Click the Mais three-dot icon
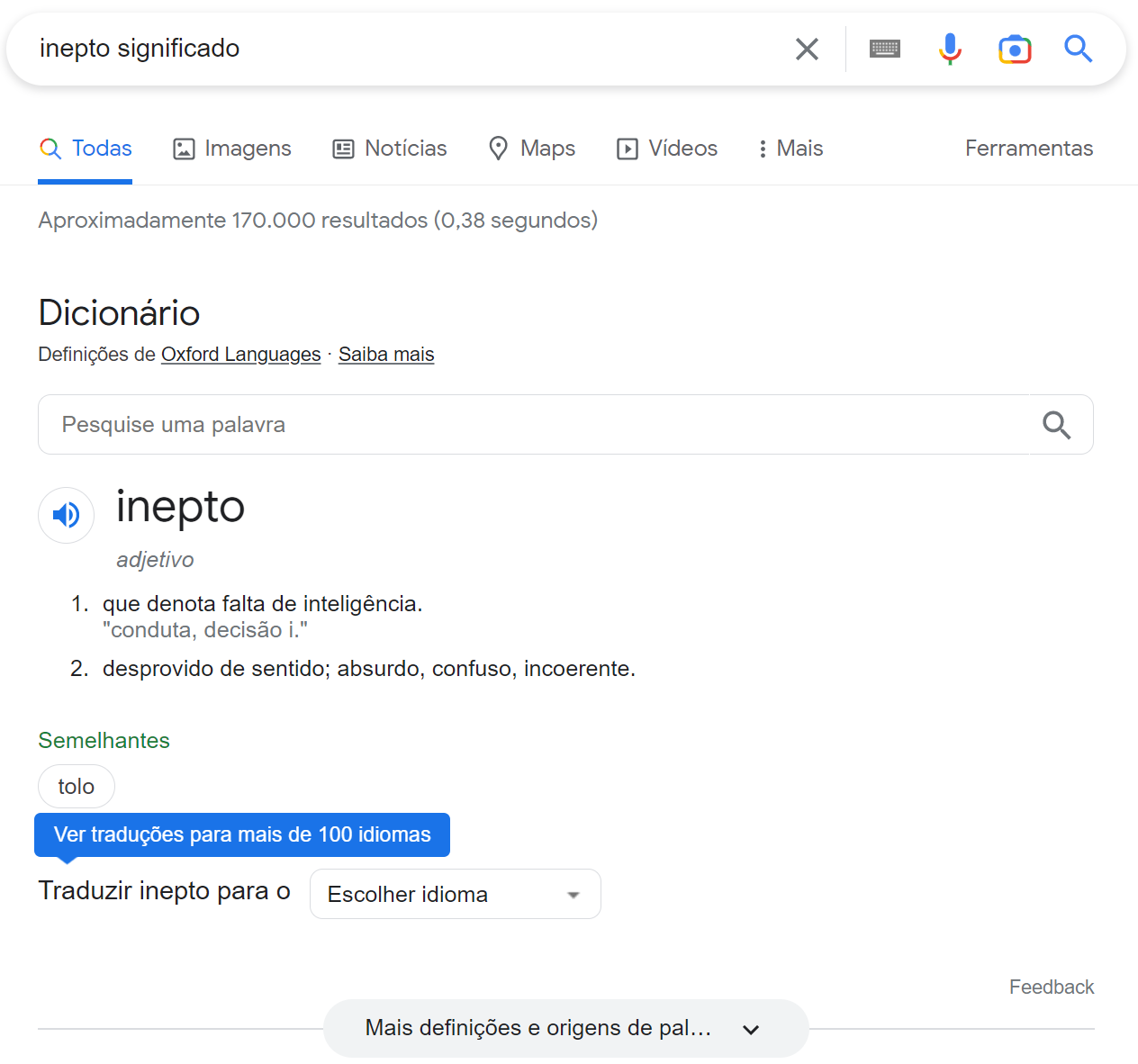 click(x=762, y=148)
